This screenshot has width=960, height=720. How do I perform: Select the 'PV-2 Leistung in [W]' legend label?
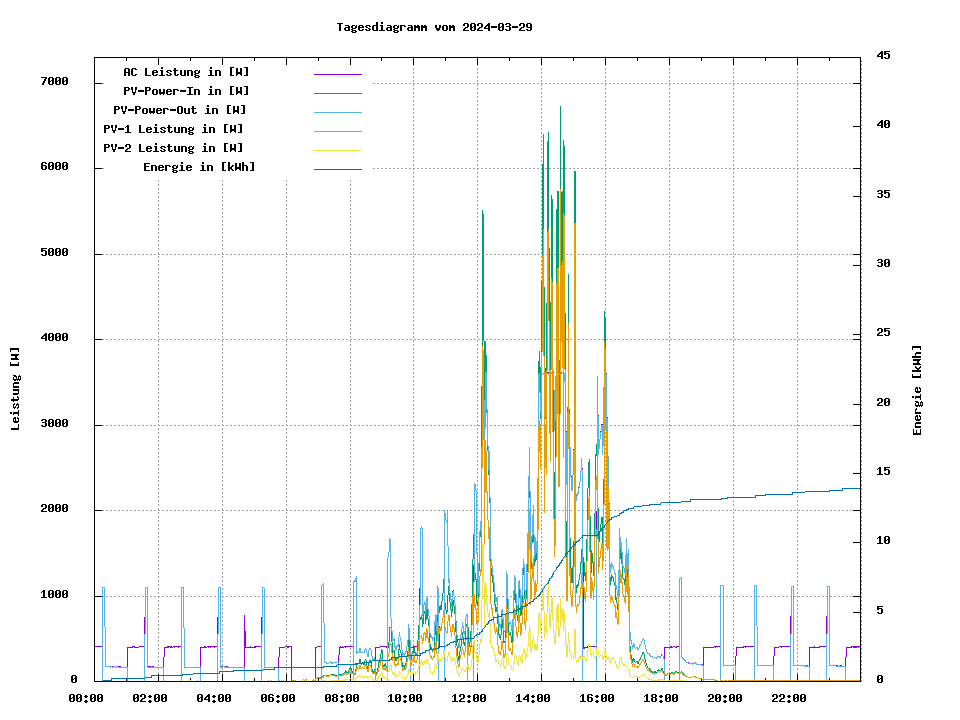tap(173, 148)
